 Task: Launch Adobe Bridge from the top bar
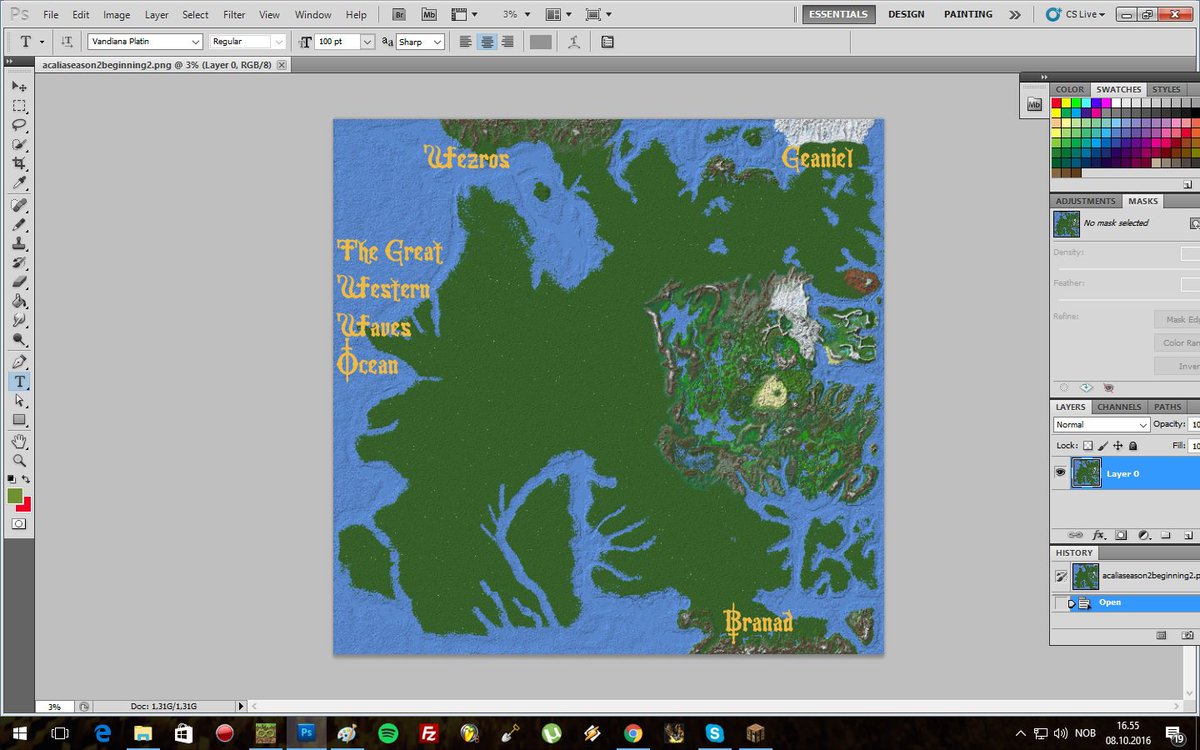pos(399,15)
